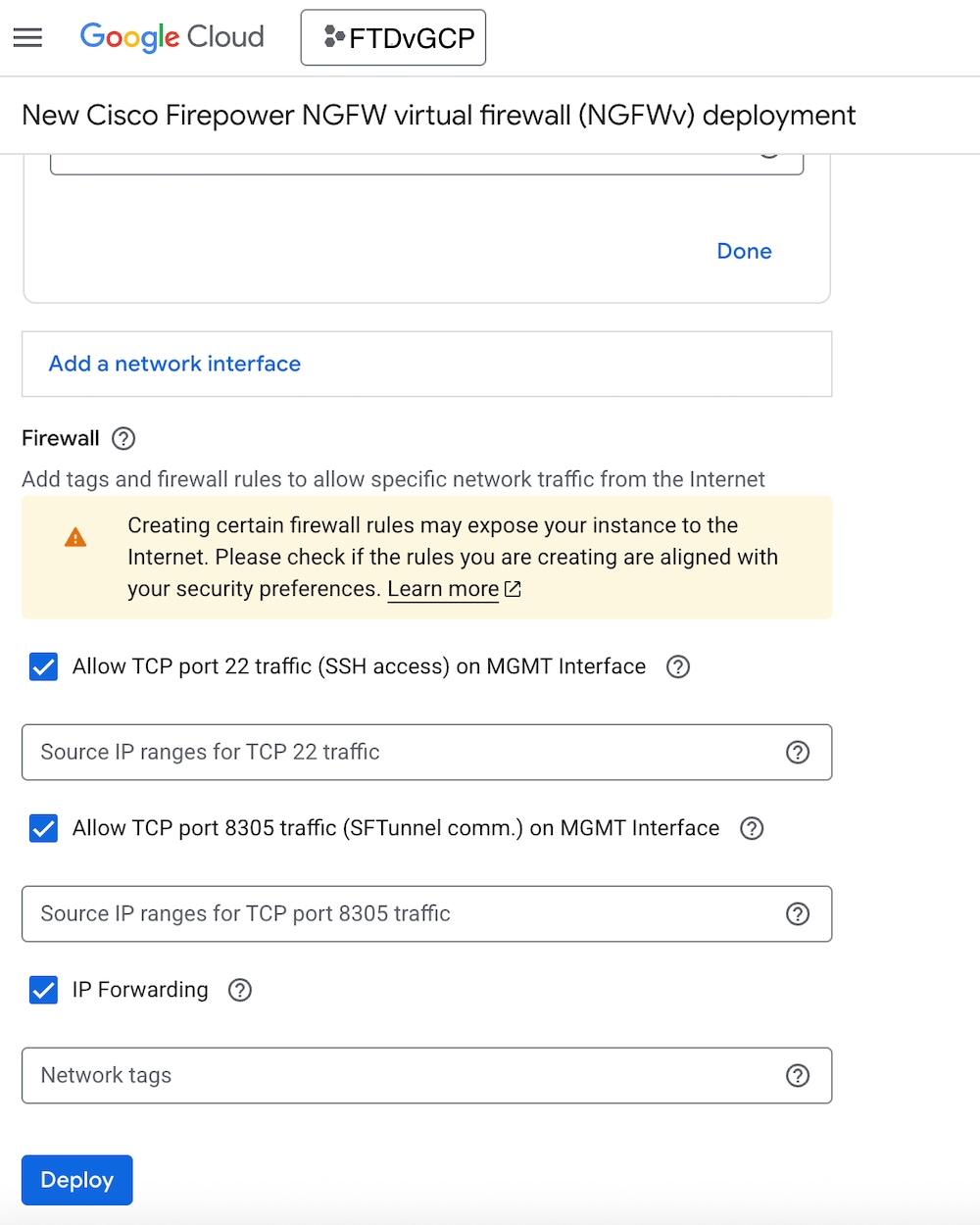Open the FTDvGCP project selector
Image resolution: width=980 pixels, height=1225 pixels.
(393, 38)
